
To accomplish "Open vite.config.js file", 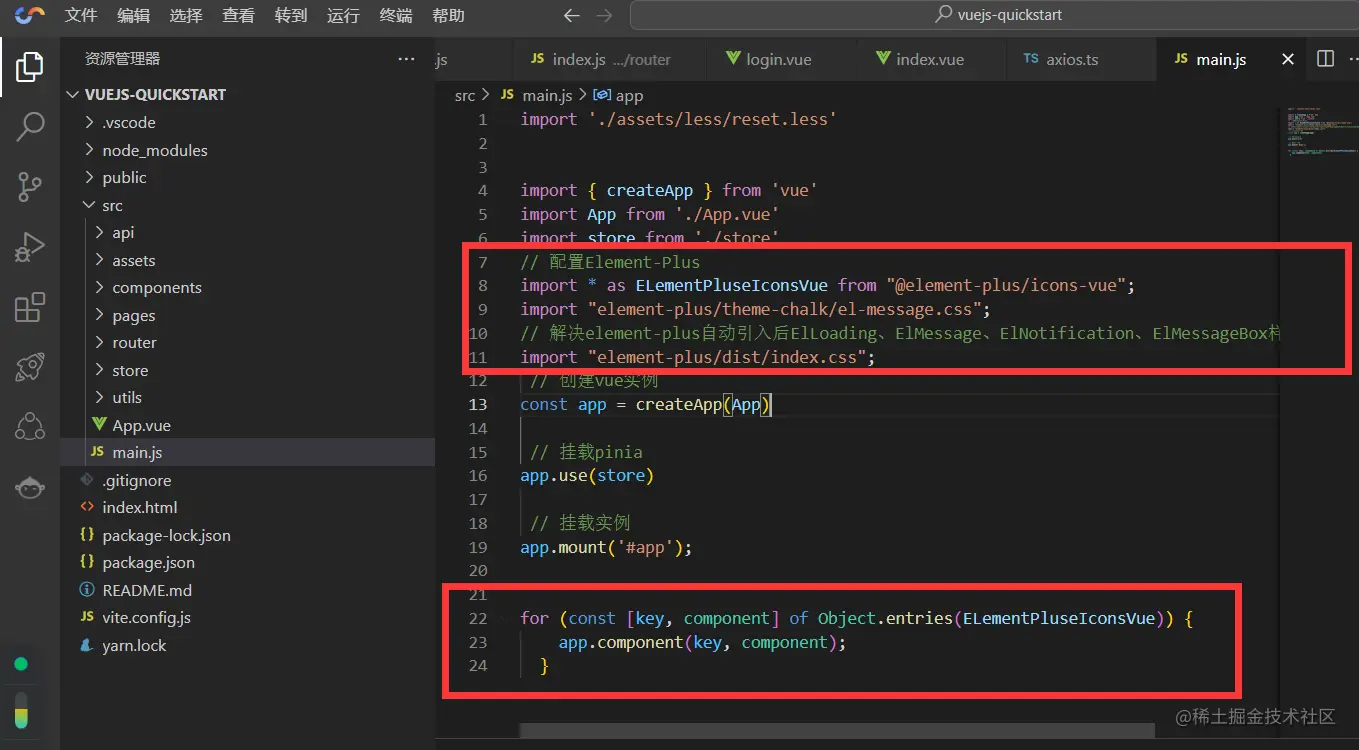I will click(x=247, y=617).
